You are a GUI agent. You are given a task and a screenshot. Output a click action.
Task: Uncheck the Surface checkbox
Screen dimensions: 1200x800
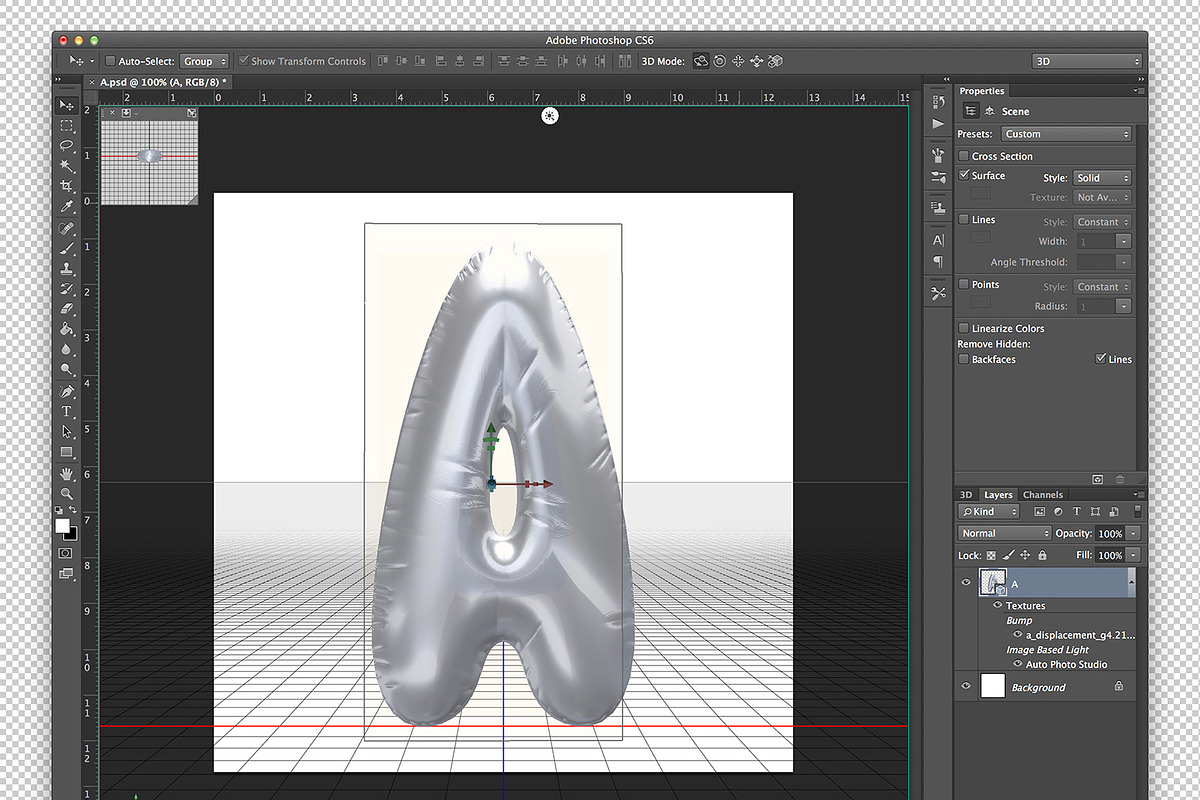[x=964, y=175]
